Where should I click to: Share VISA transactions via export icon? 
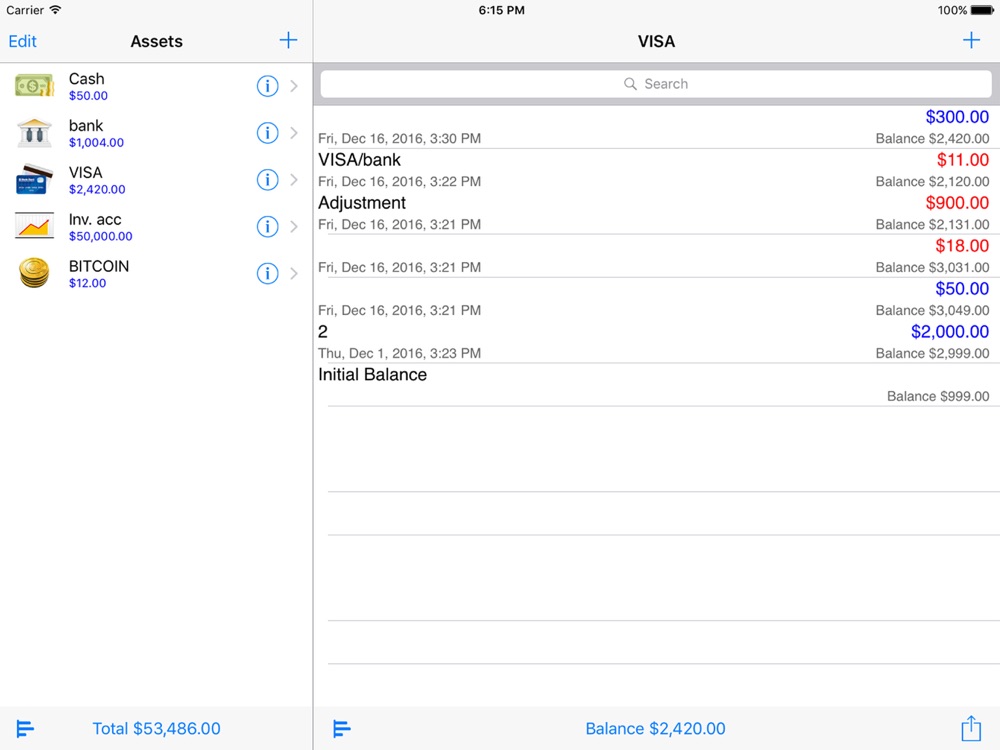(971, 728)
